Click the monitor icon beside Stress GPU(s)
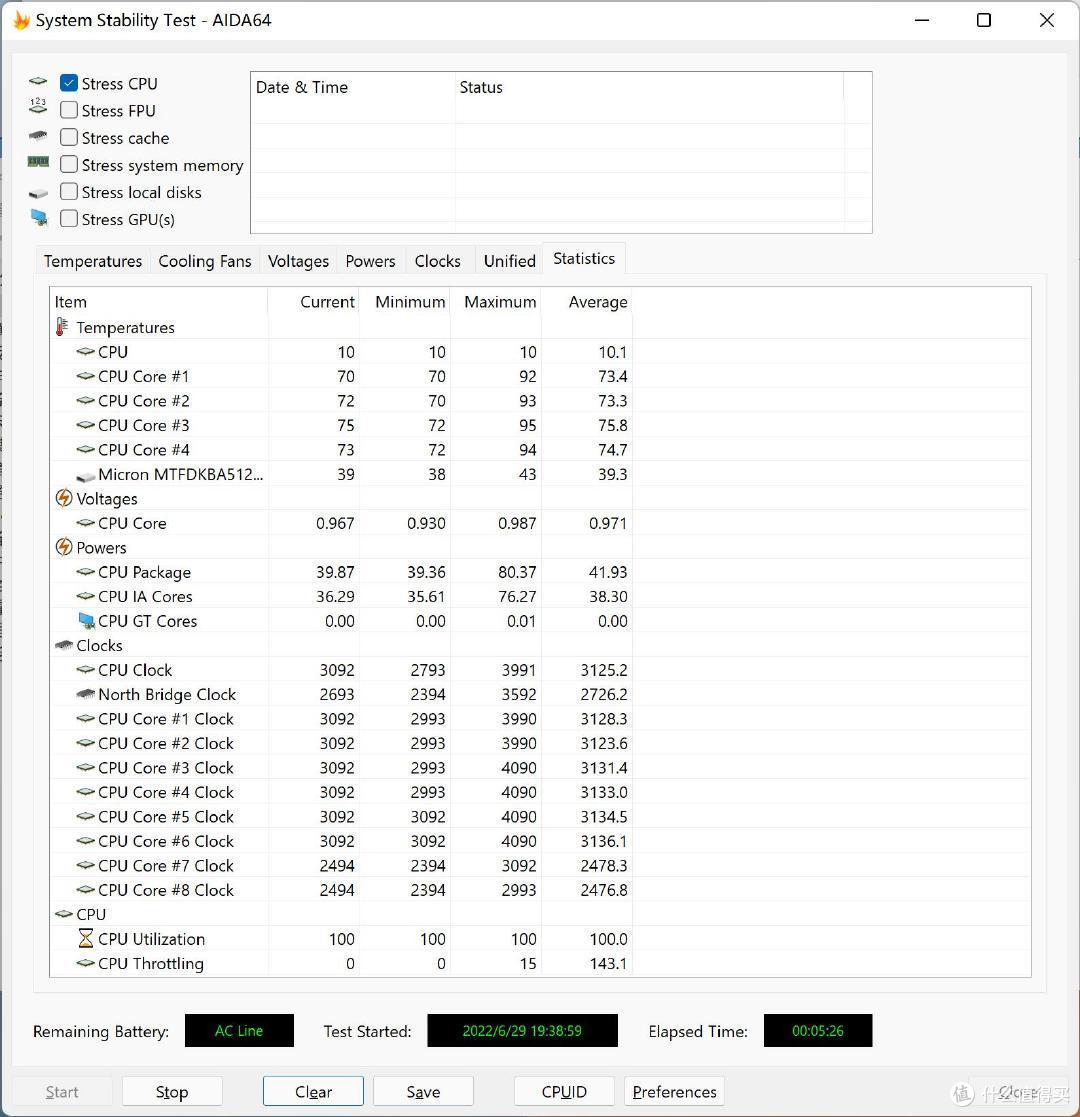The width and height of the screenshot is (1080, 1117). coord(39,217)
